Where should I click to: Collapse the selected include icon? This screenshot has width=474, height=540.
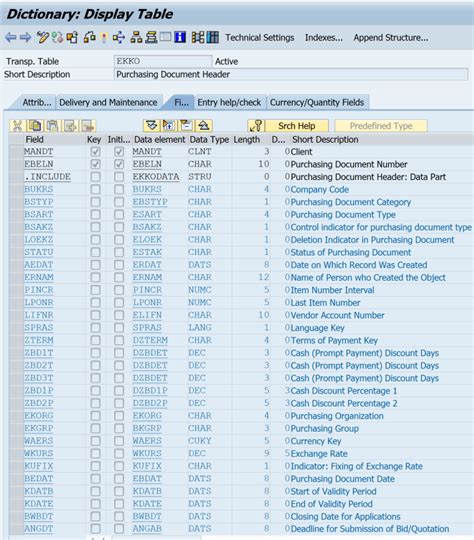point(186,126)
